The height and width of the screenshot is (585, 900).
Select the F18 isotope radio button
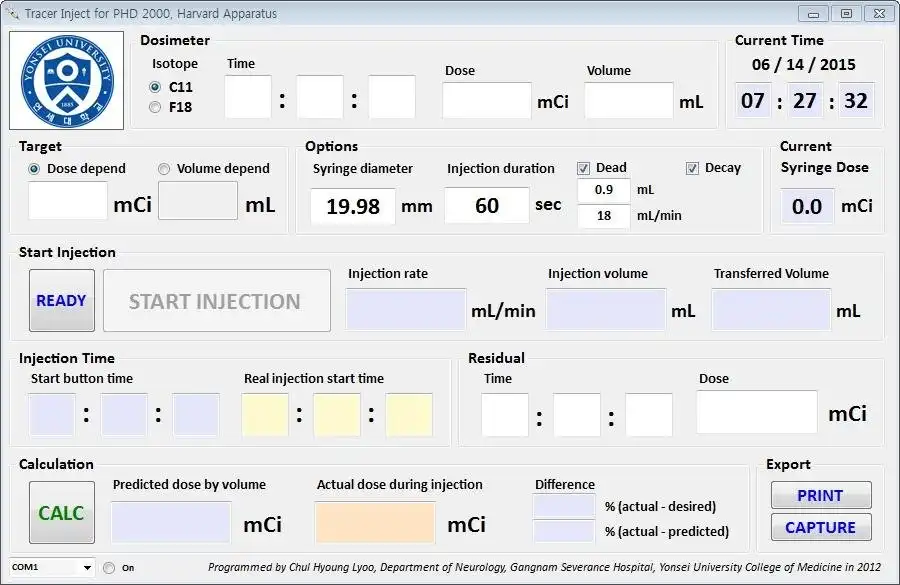(x=155, y=107)
